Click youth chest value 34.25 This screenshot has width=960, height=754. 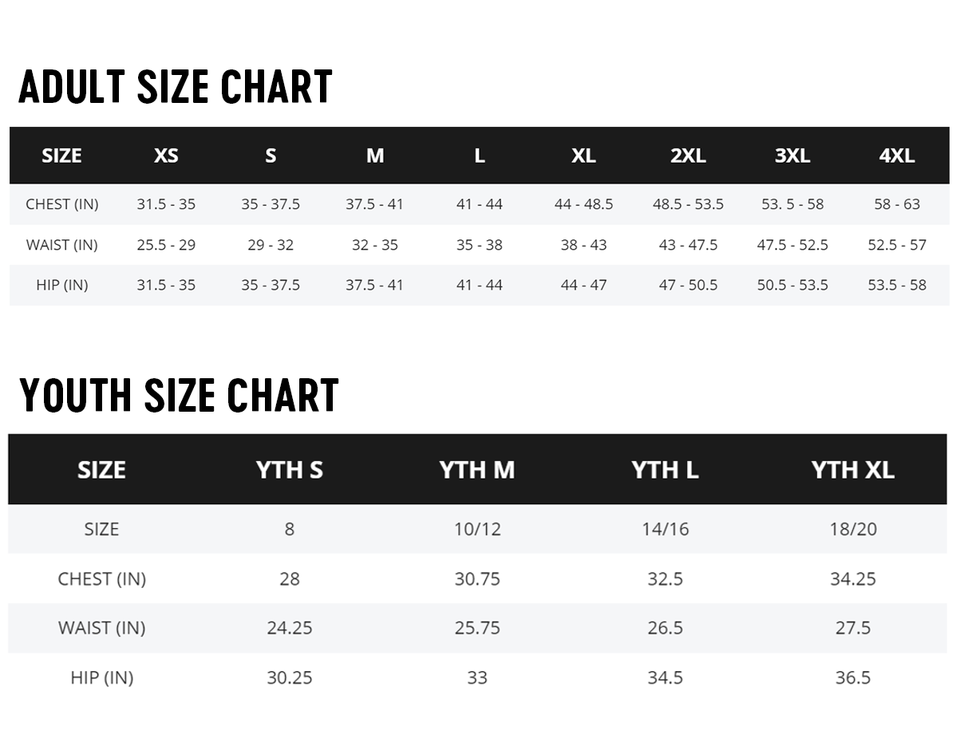pyautogui.click(x=853, y=579)
